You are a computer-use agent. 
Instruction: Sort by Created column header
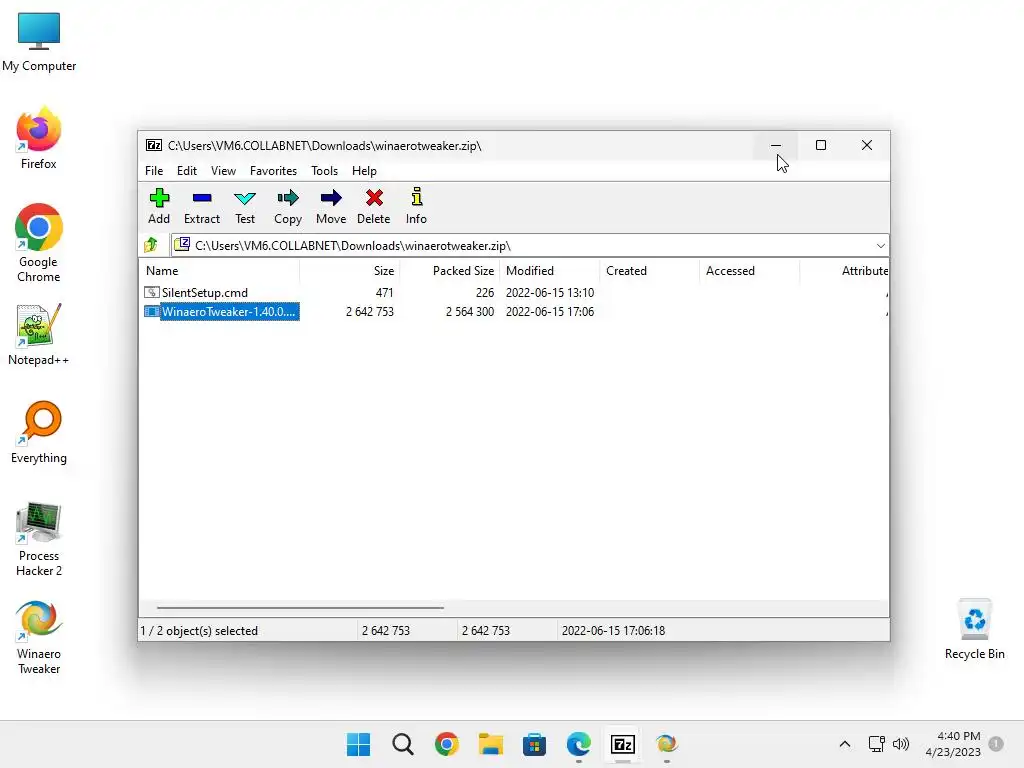click(x=649, y=270)
